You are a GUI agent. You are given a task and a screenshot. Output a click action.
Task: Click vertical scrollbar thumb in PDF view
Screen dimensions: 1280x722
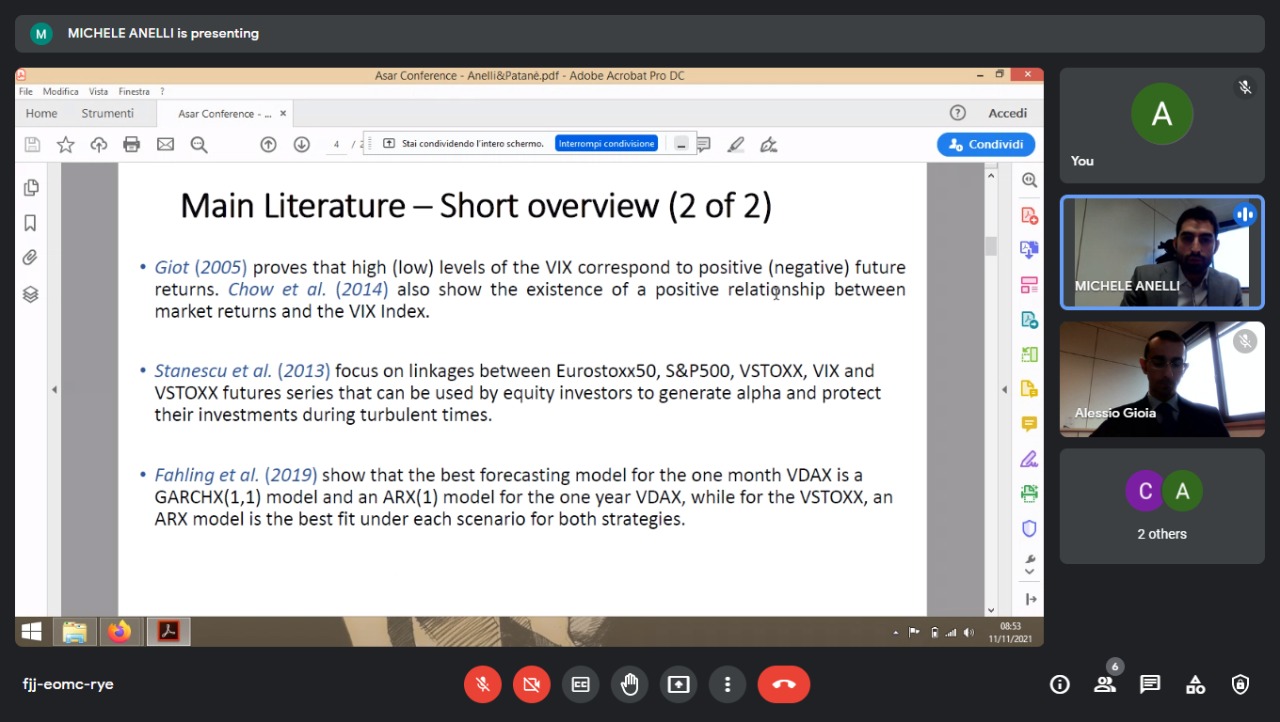991,246
